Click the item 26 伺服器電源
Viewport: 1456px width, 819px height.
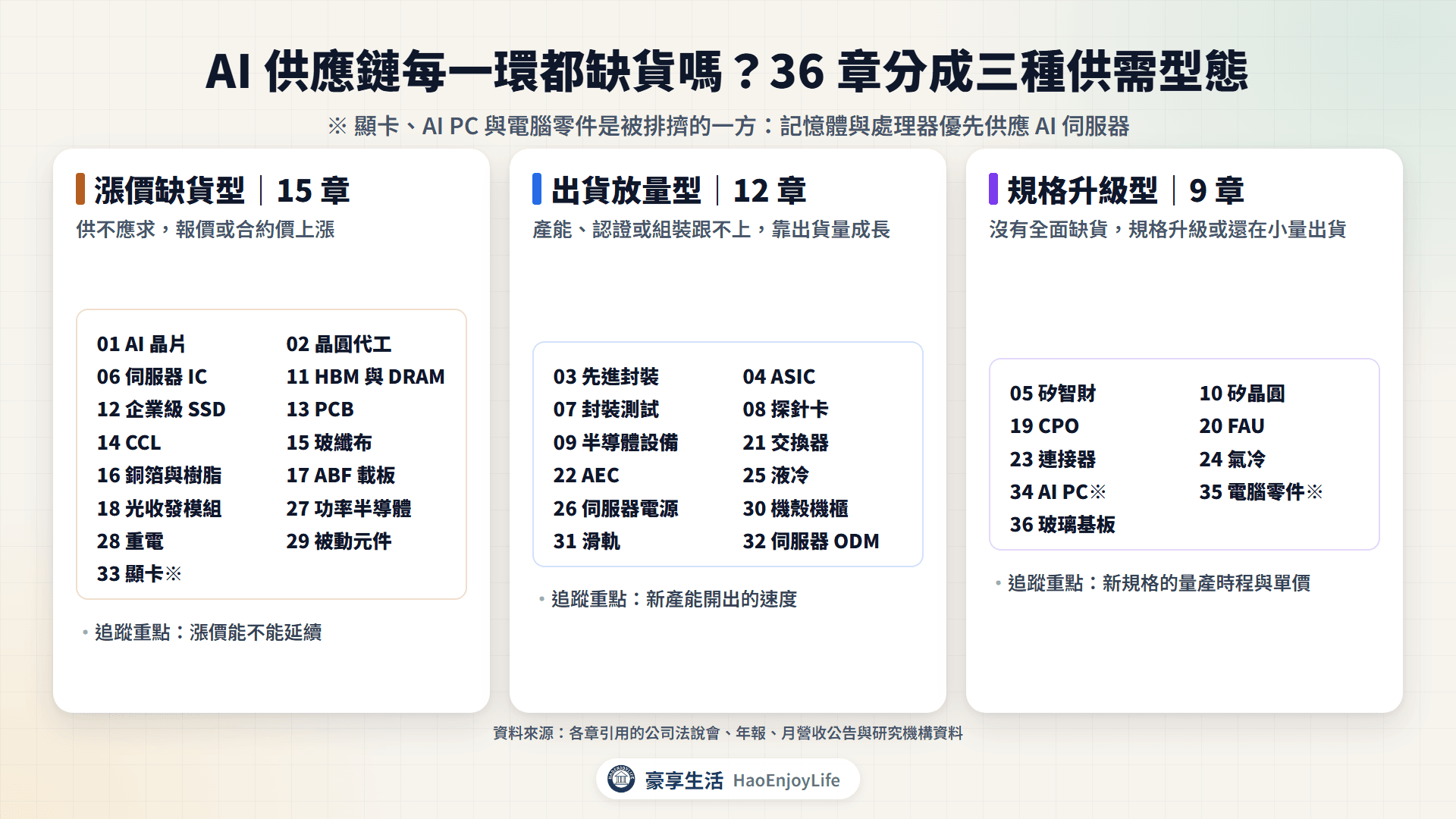click(616, 509)
